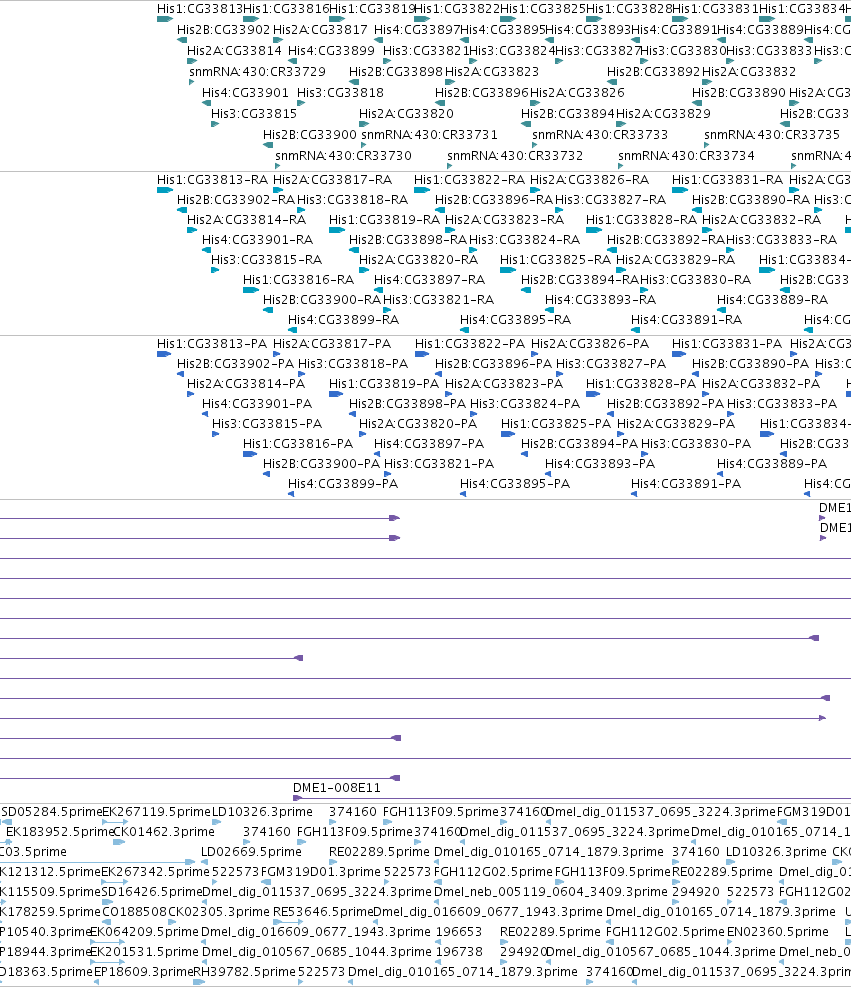Select the SD05284.5prime EST label
This screenshot has width=851, height=987.
pyautogui.click(x=50, y=811)
